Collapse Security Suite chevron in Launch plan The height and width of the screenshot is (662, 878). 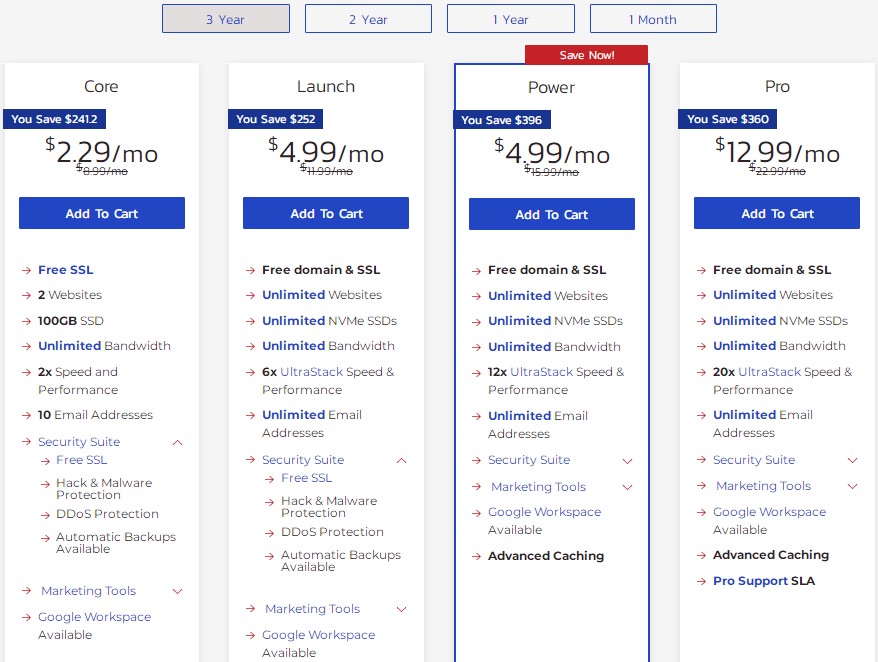(x=401, y=460)
